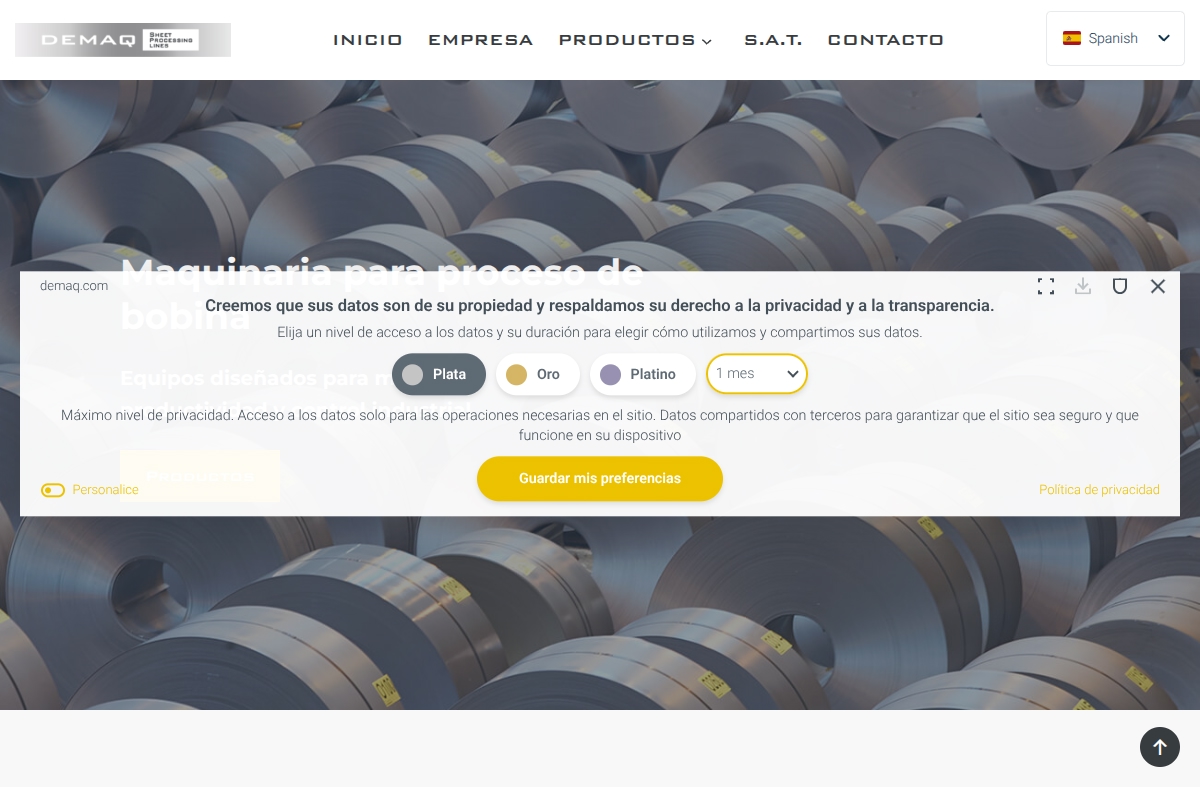Select the Platino privacy level
Image resolution: width=1200 pixels, height=787 pixels.
point(642,375)
